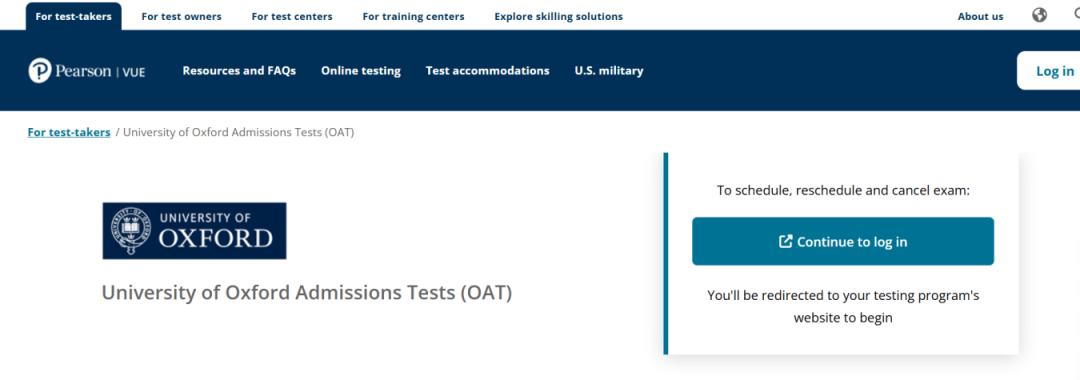Click the Pearson circular P logo

tap(40, 70)
